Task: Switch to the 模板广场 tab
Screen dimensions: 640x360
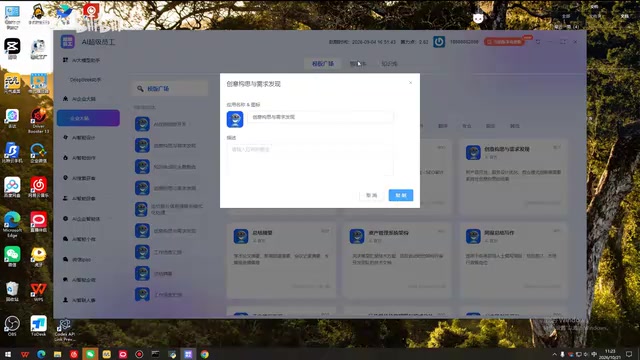Action: (x=323, y=64)
